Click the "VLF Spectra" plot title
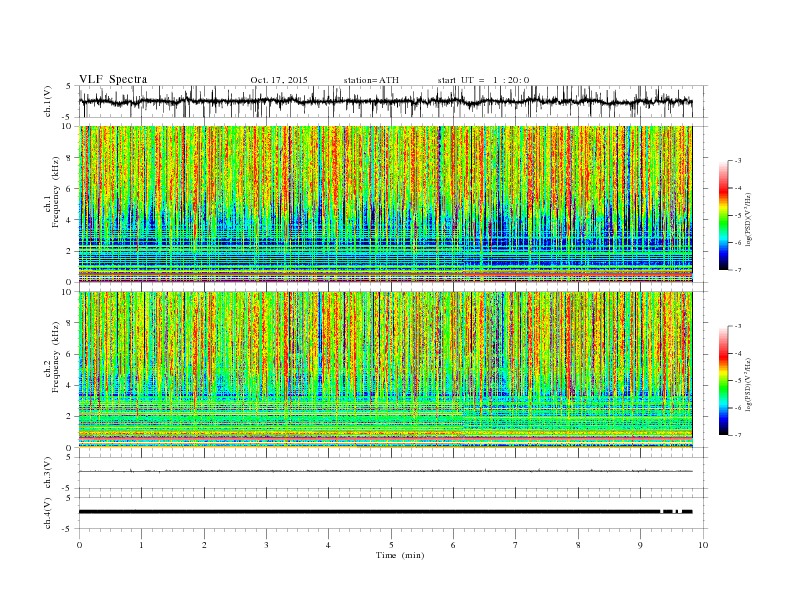 [x=113, y=79]
